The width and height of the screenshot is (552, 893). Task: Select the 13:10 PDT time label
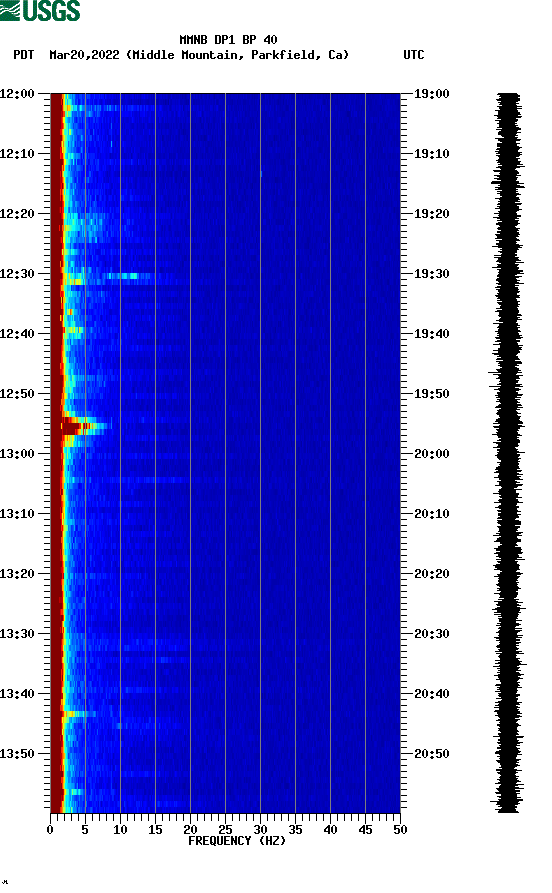tap(17, 513)
